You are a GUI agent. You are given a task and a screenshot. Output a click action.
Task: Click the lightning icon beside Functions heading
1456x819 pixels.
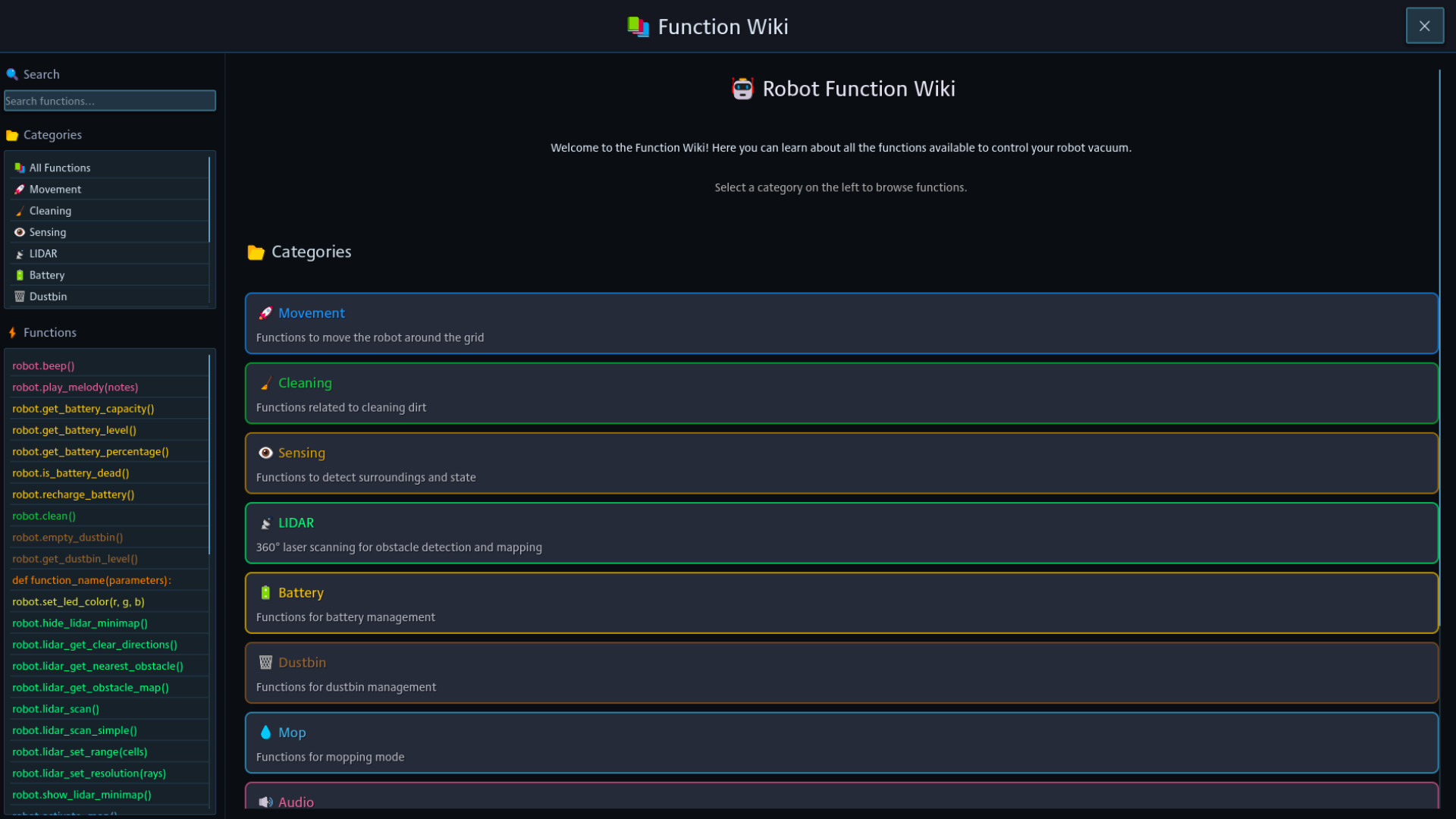coord(11,332)
